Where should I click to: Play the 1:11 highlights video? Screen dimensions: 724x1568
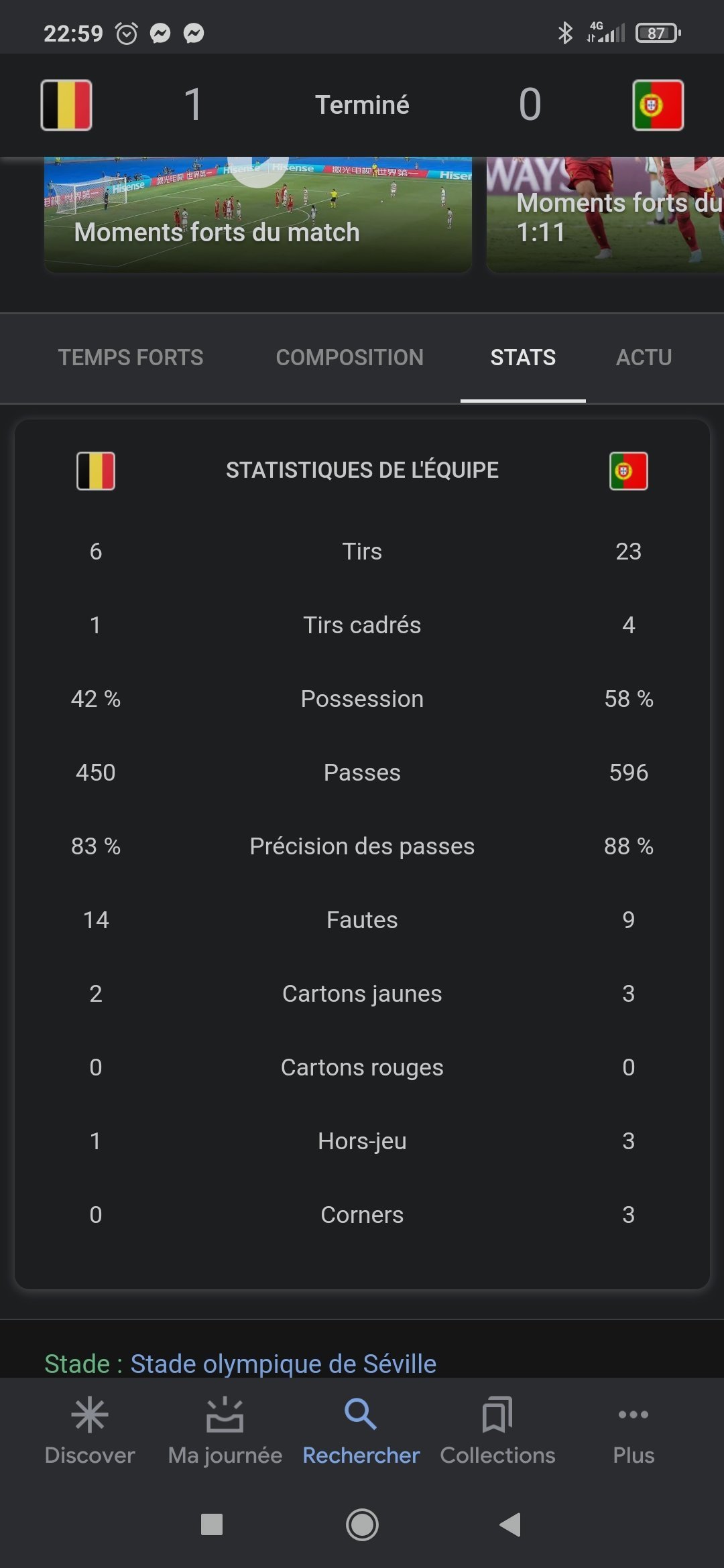(x=605, y=214)
